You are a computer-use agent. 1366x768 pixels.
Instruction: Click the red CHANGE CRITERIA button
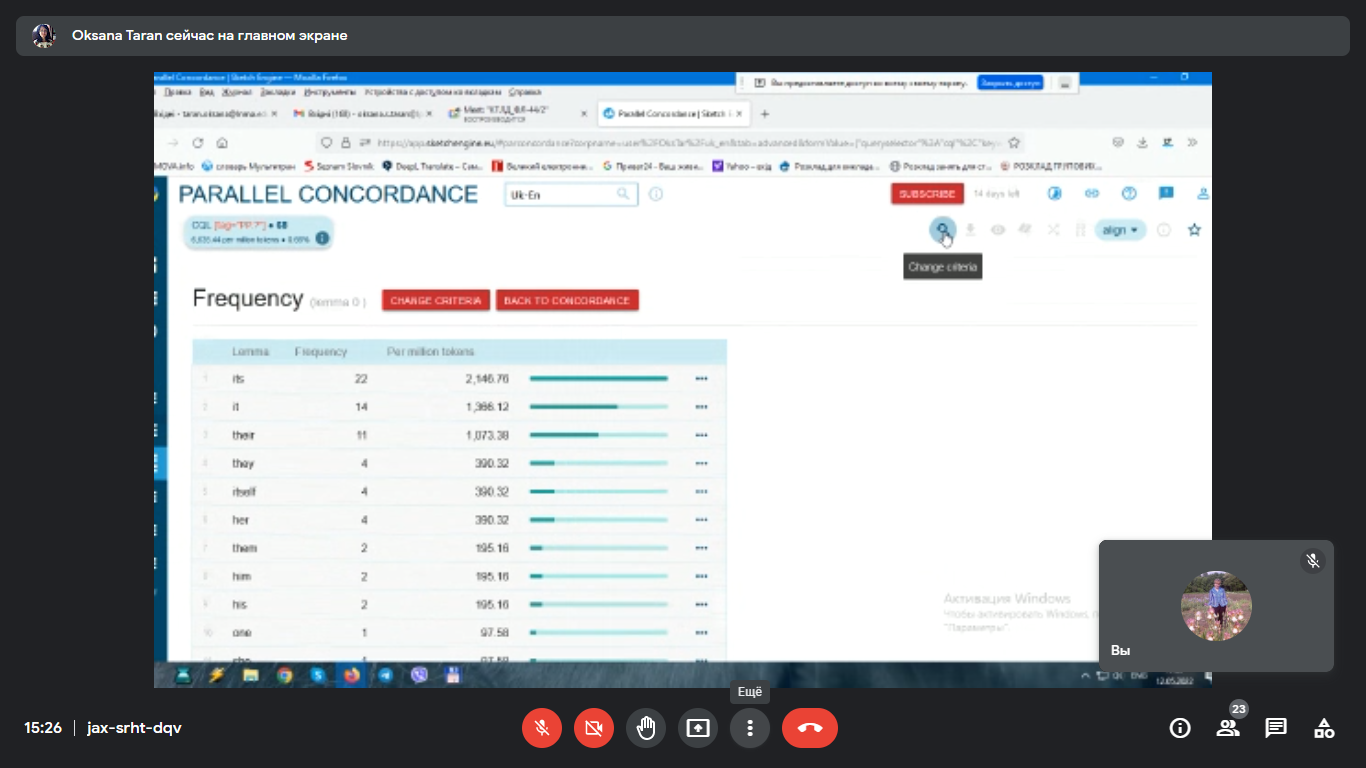[436, 301]
